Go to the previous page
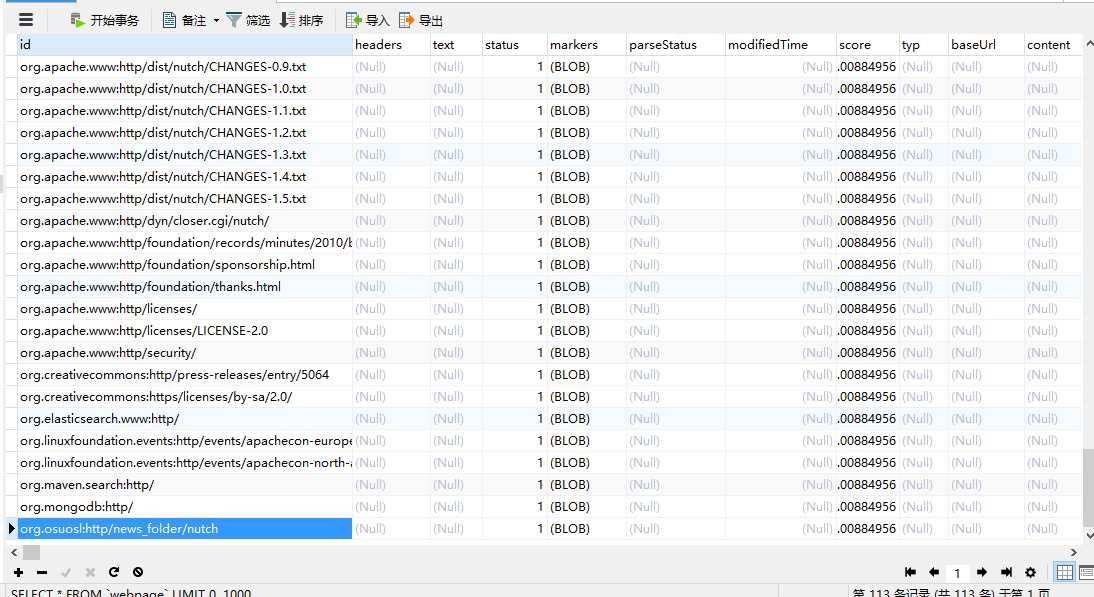Viewport: 1094px width, 597px height. (x=934, y=573)
